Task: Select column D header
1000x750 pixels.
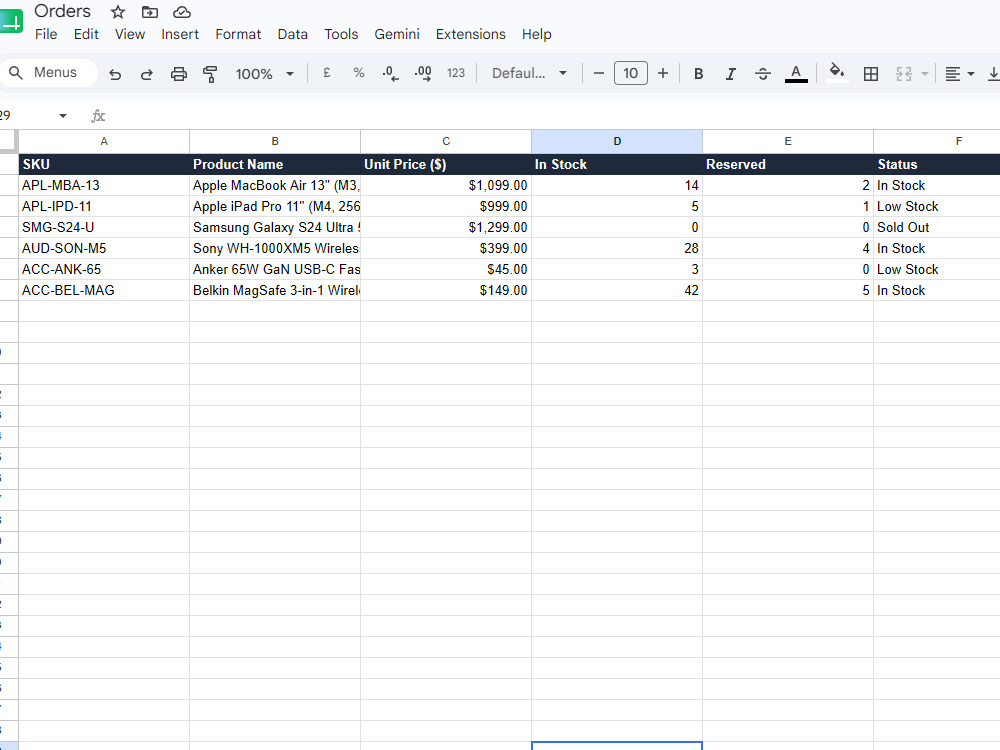Action: (x=617, y=142)
